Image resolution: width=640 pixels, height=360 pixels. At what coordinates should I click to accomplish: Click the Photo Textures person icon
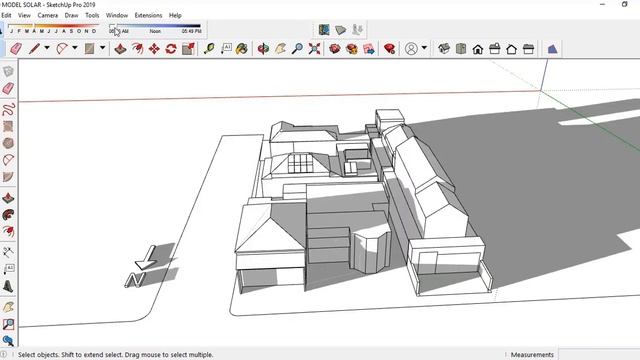(357, 29)
